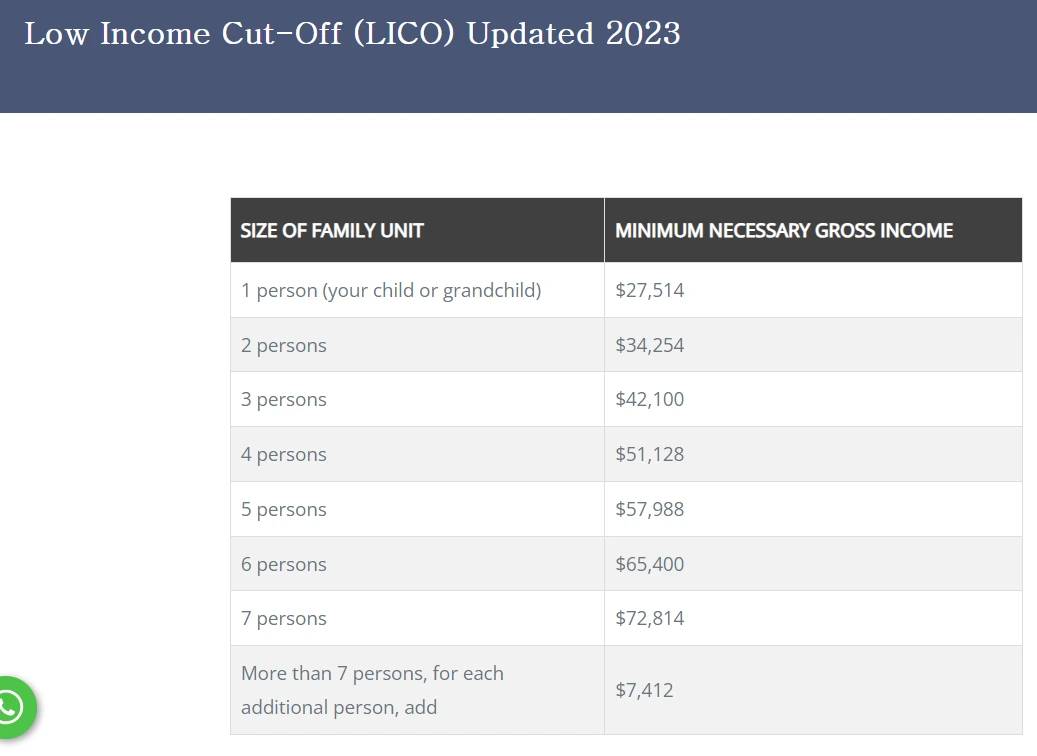1037x756 pixels.
Task: Select the '3 persons' row label
Action: pos(284,399)
